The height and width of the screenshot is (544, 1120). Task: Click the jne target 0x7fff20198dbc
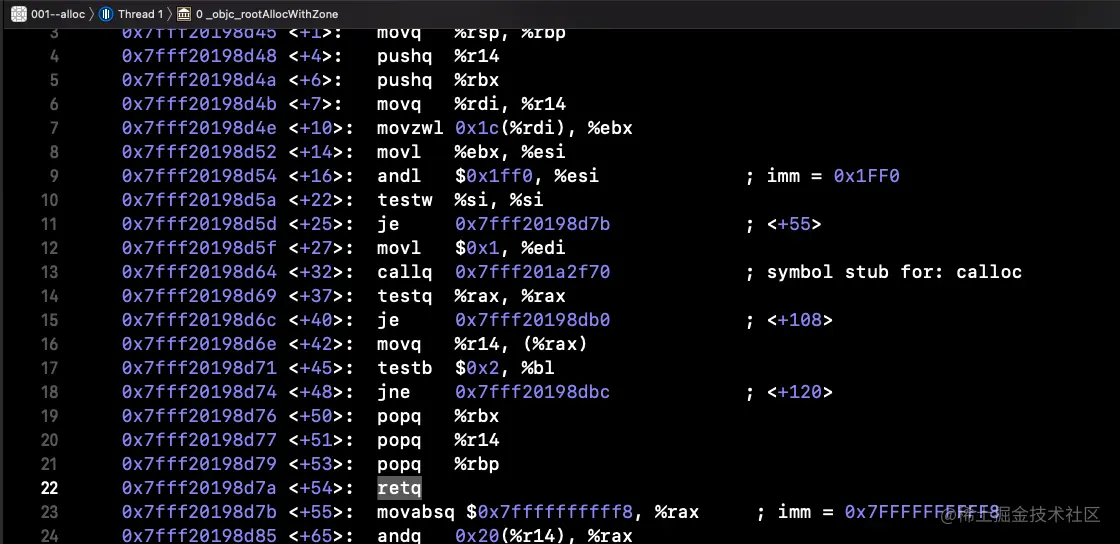(532, 392)
